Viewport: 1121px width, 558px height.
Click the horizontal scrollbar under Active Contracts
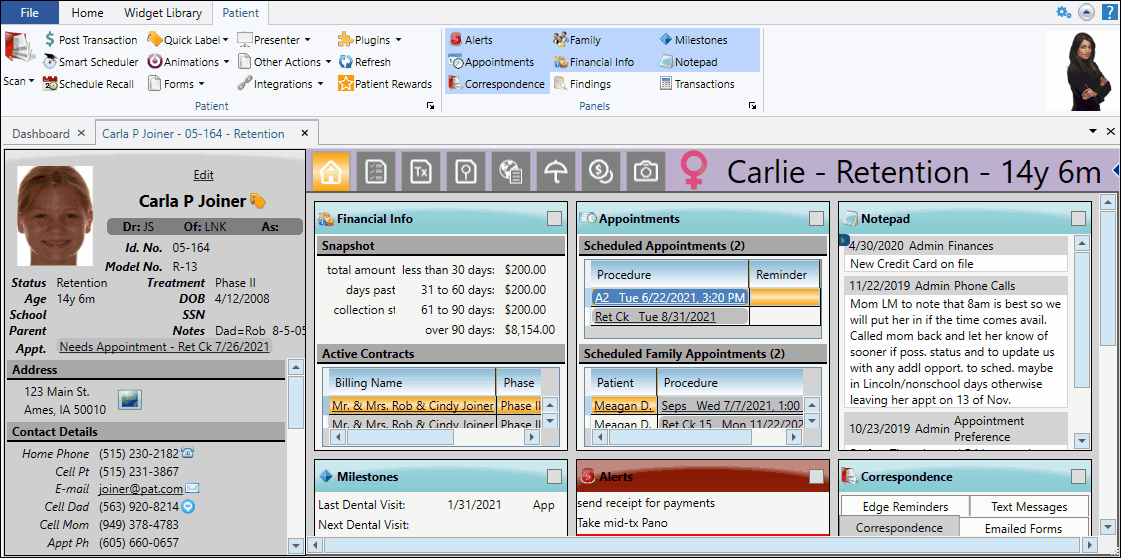click(x=400, y=437)
